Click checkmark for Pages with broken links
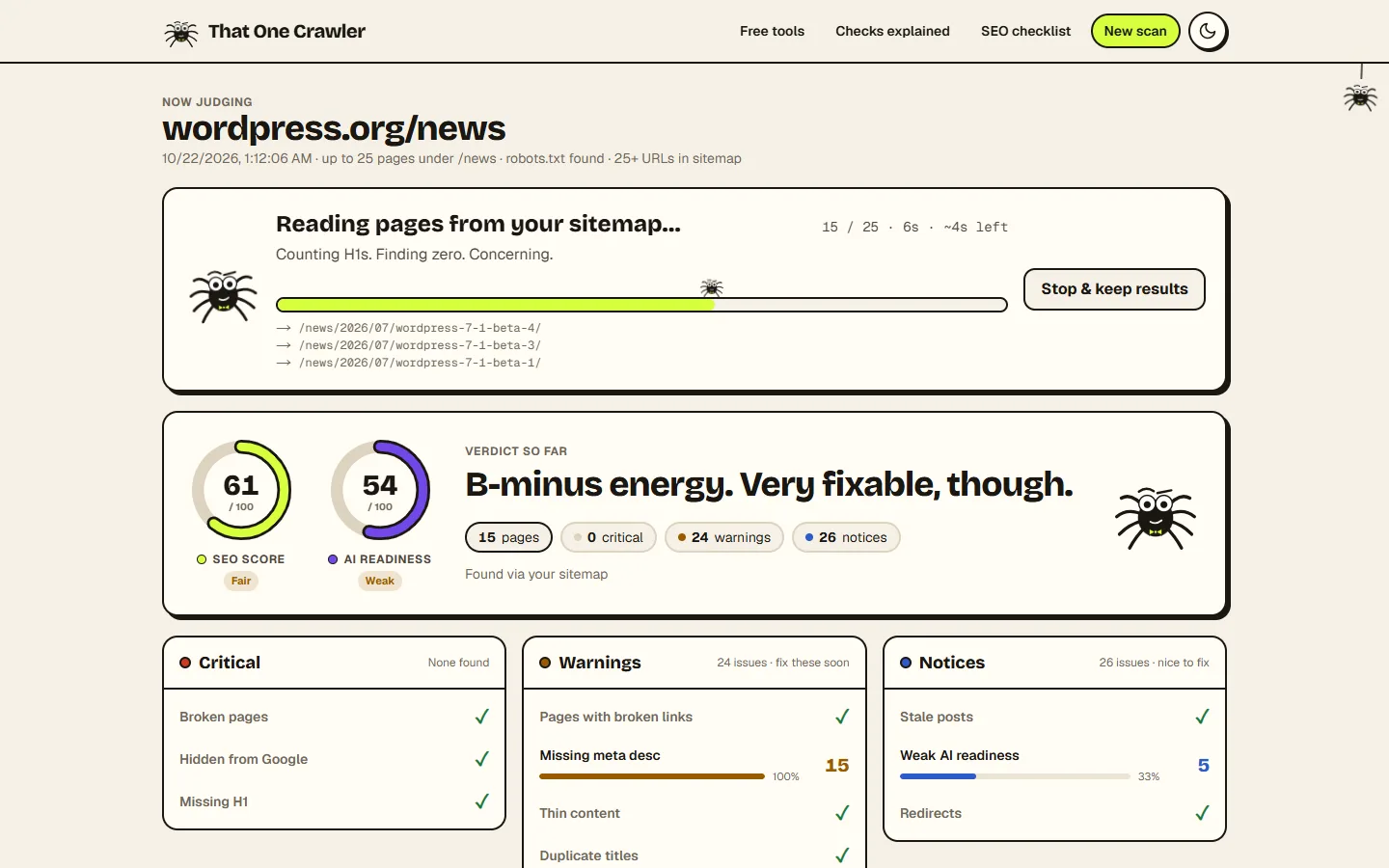 [x=842, y=717]
